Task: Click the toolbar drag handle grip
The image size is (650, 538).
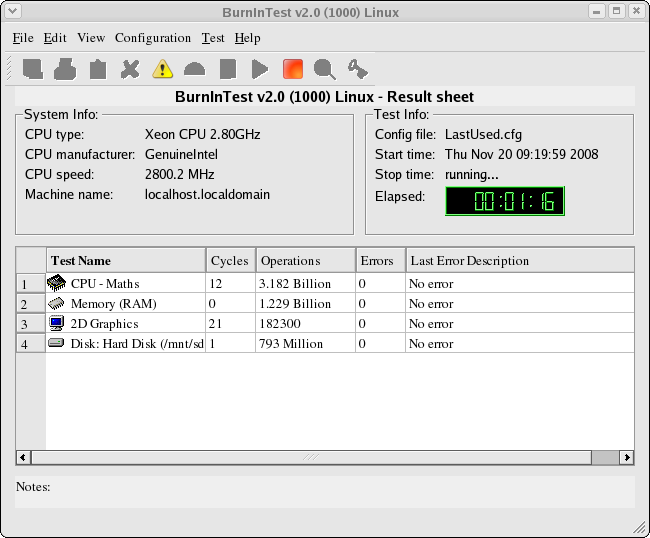Action: (x=9, y=68)
